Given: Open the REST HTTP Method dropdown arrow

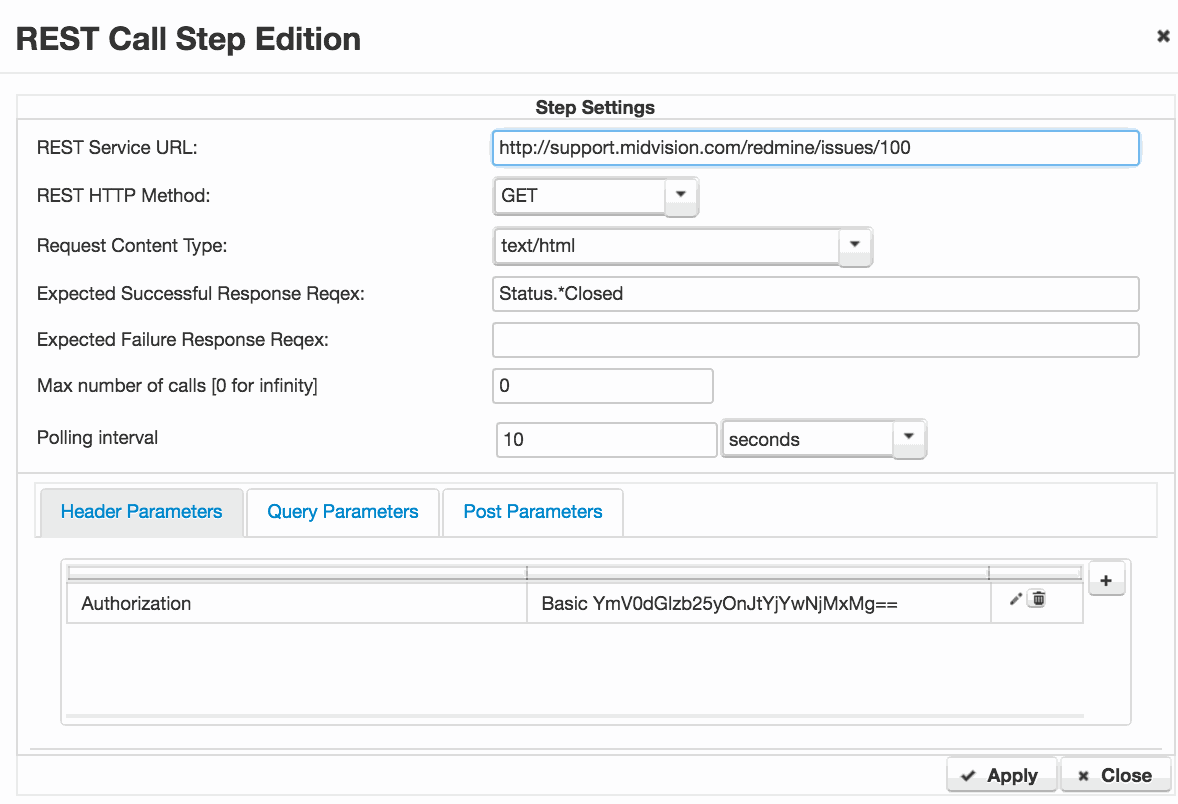Looking at the screenshot, I should coord(681,195).
